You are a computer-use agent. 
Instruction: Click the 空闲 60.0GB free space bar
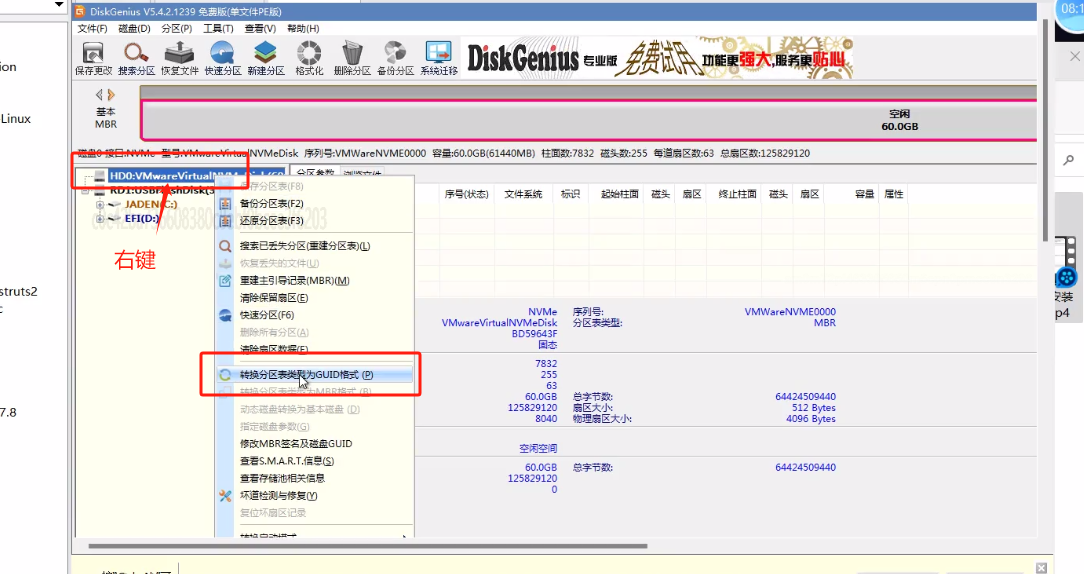(589, 120)
